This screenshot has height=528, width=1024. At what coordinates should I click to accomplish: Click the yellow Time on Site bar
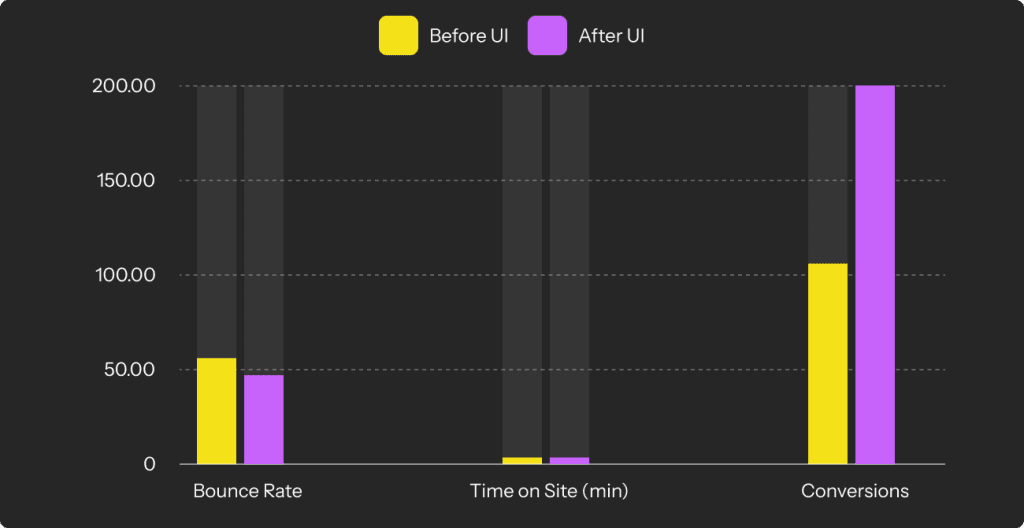522,460
